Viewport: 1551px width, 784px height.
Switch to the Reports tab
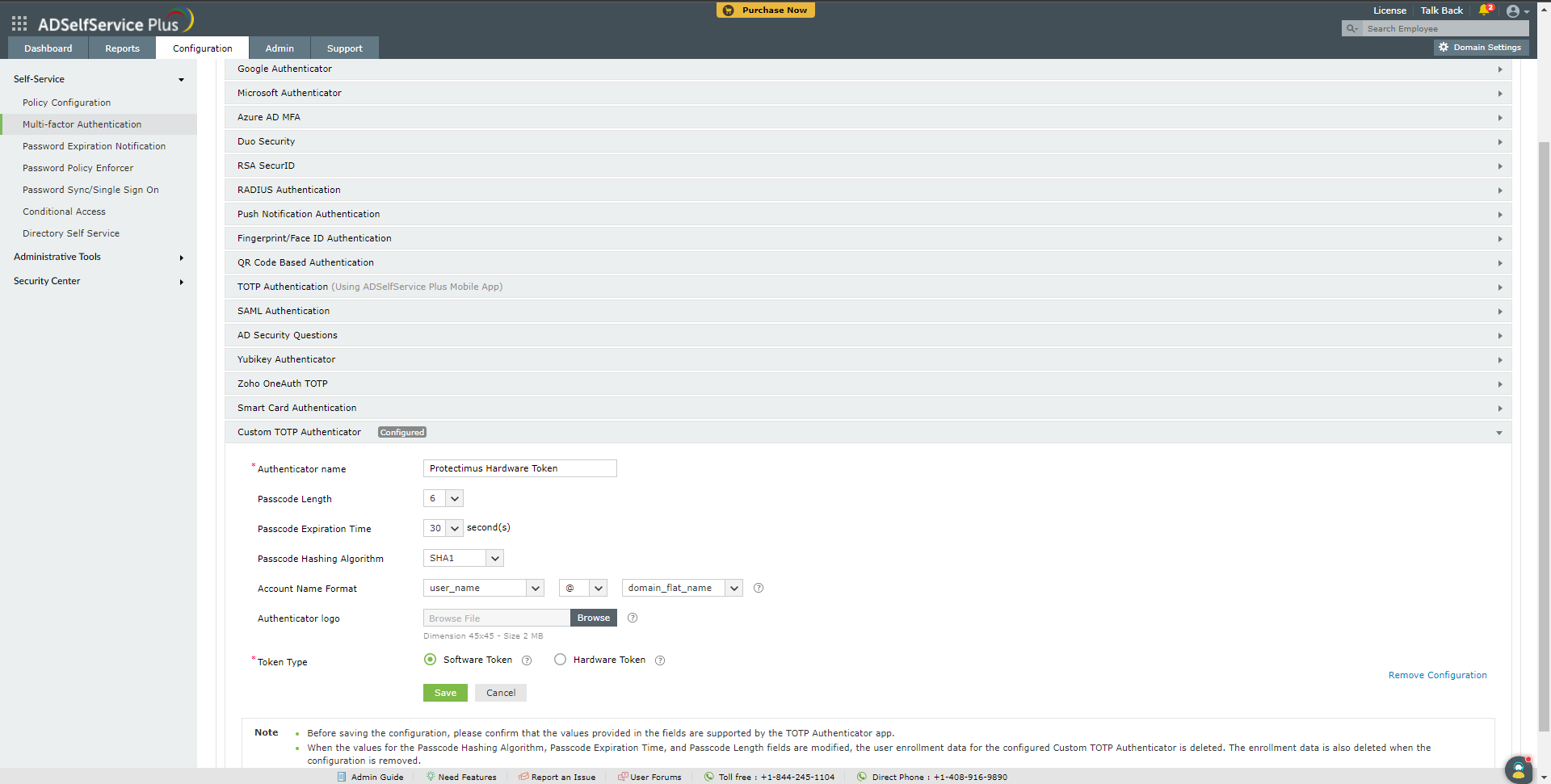122,48
